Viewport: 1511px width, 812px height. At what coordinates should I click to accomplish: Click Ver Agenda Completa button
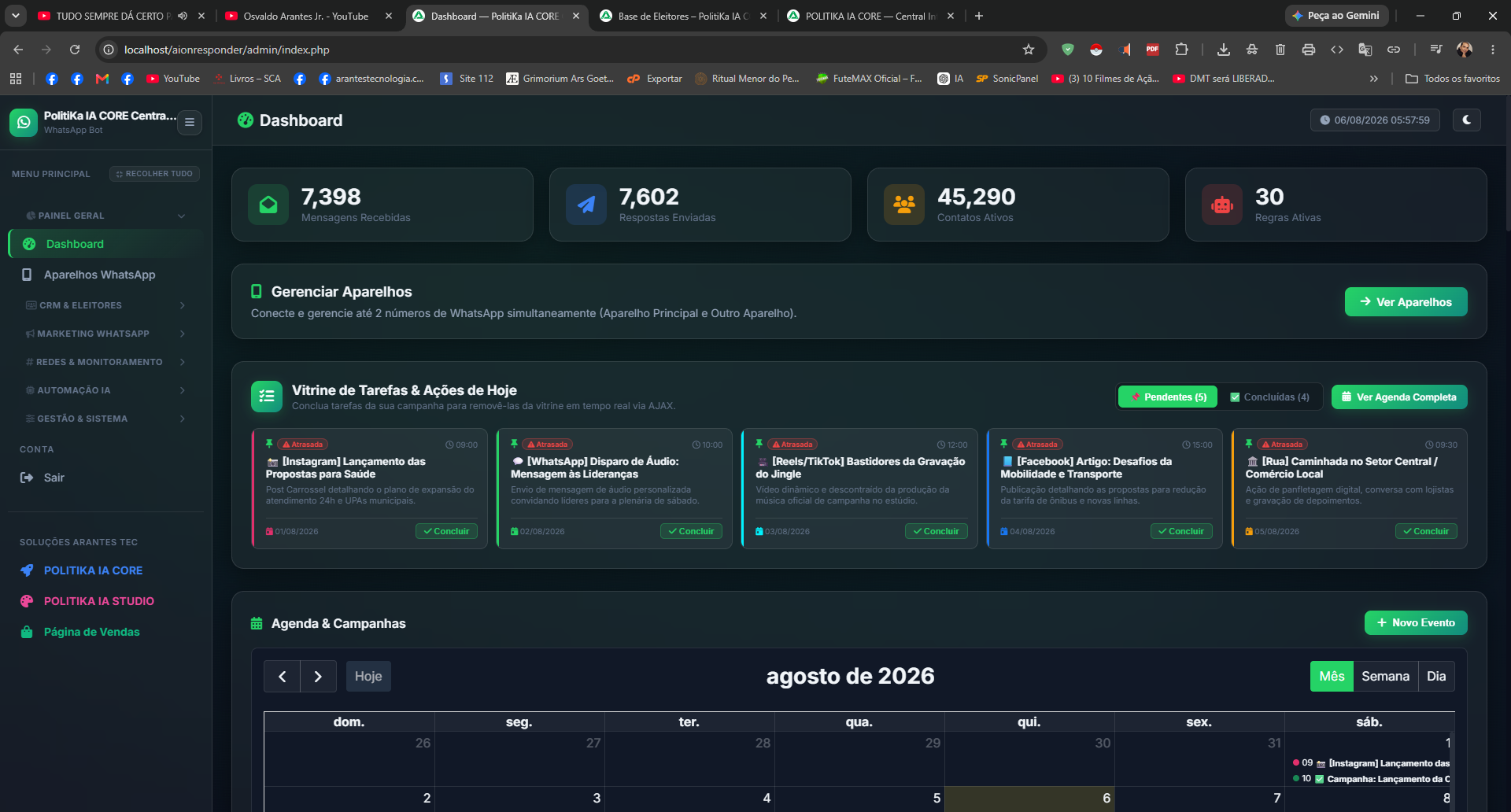(1398, 397)
